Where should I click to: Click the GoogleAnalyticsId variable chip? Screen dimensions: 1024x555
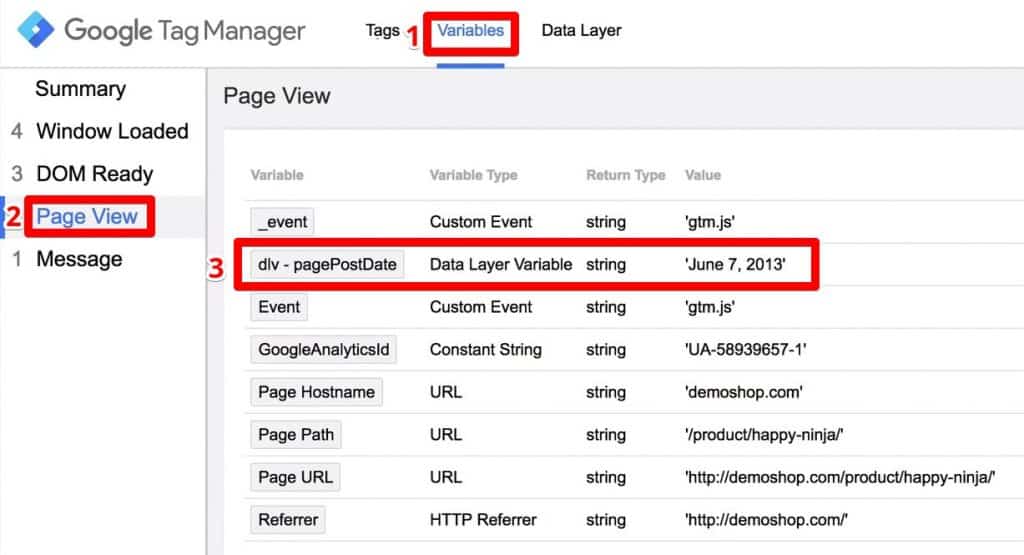323,349
